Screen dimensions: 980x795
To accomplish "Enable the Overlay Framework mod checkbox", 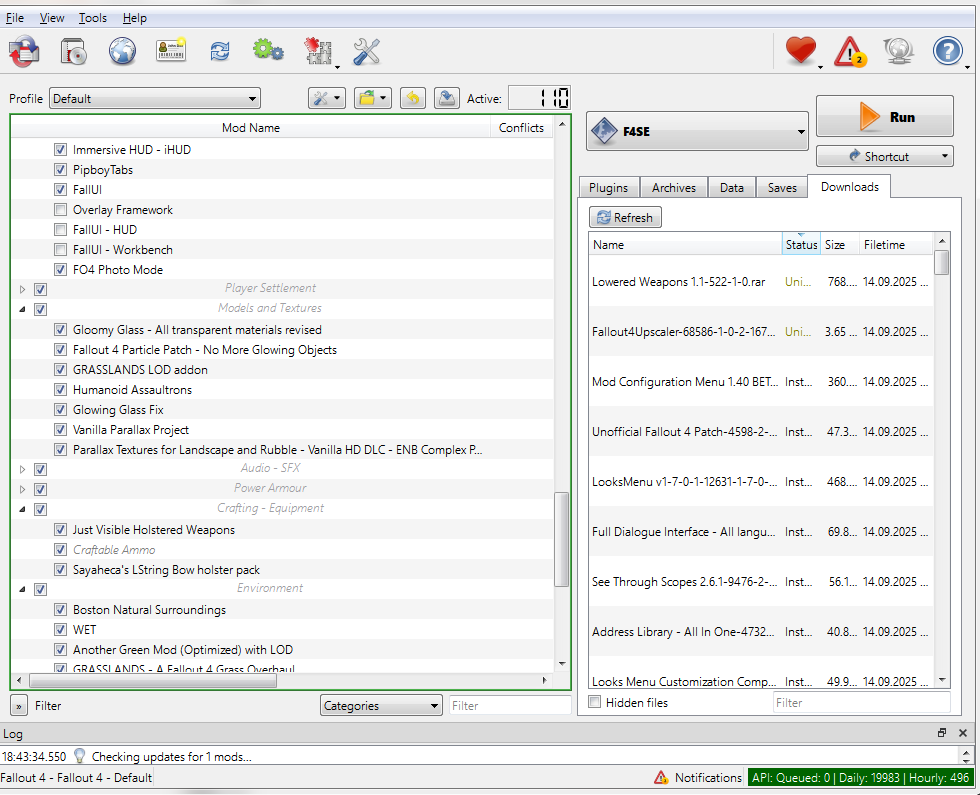I will (60, 209).
